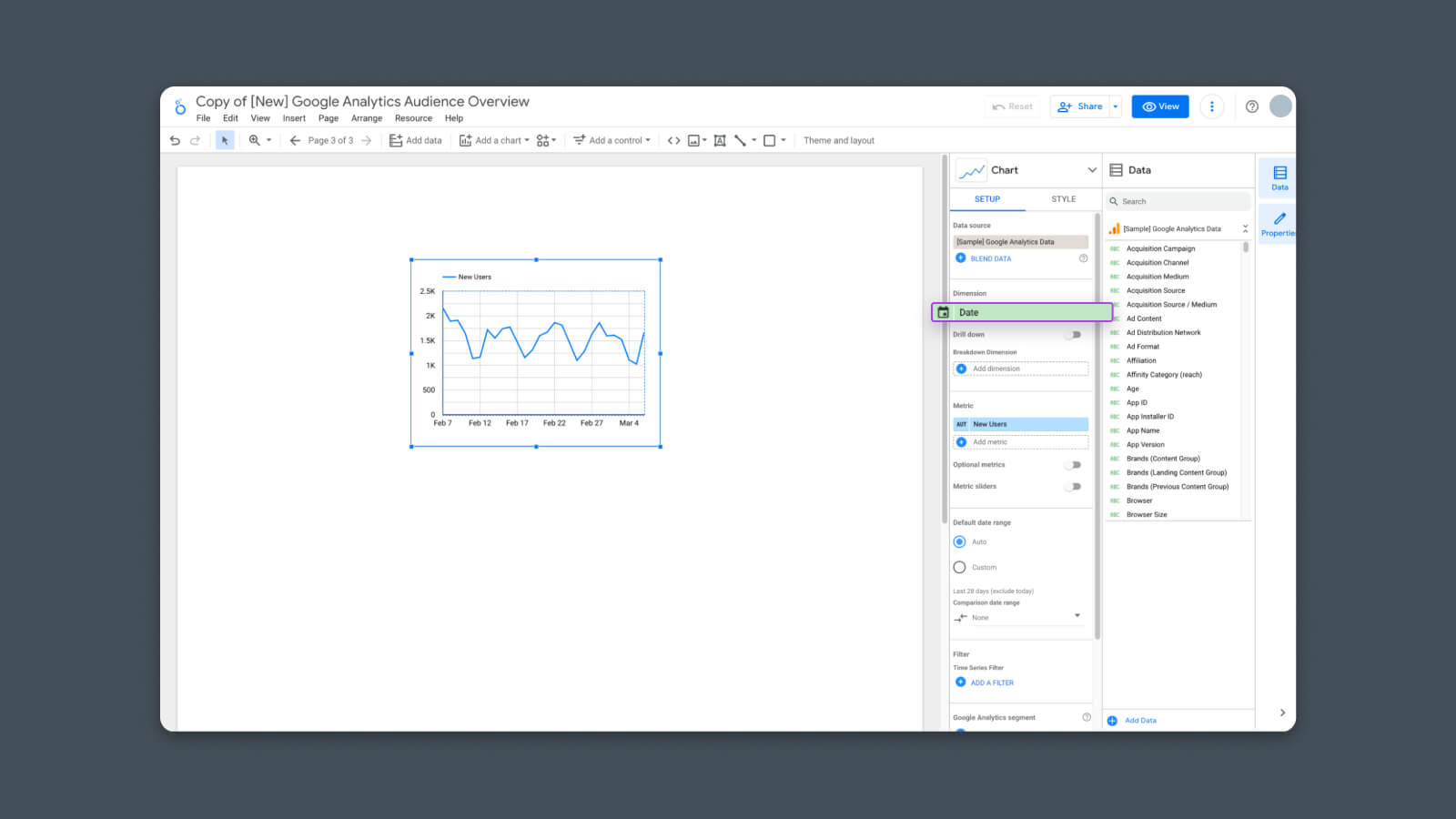Screen dimensions: 1456x819
Task: Insert an image using the image icon
Action: tap(694, 140)
